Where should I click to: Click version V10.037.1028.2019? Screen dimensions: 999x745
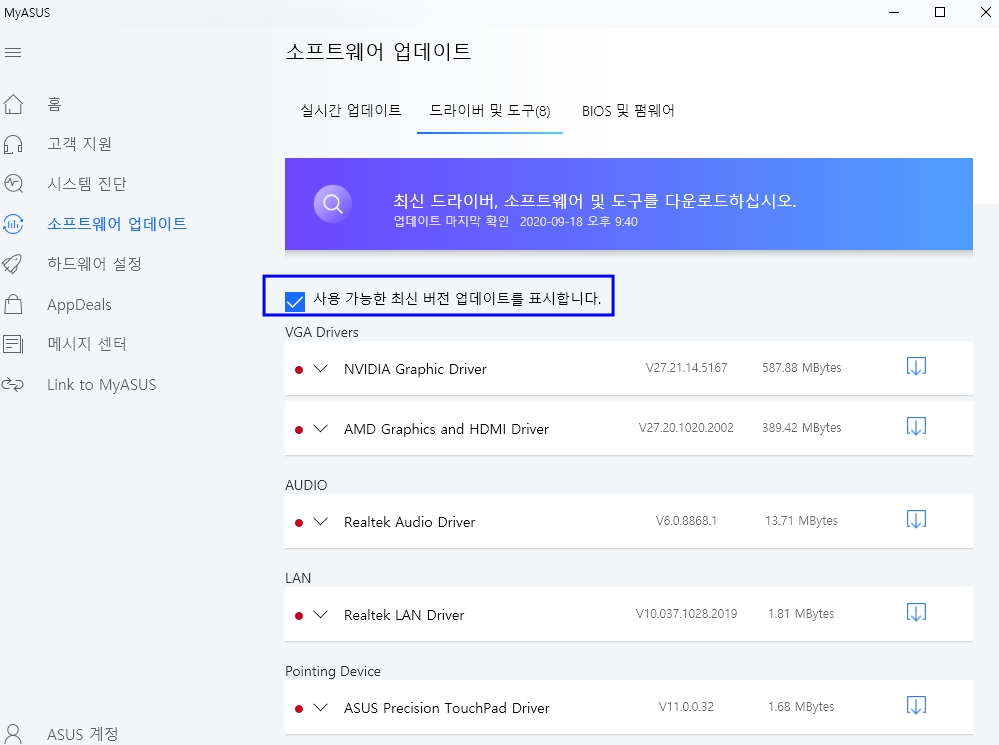pyautogui.click(x=686, y=614)
